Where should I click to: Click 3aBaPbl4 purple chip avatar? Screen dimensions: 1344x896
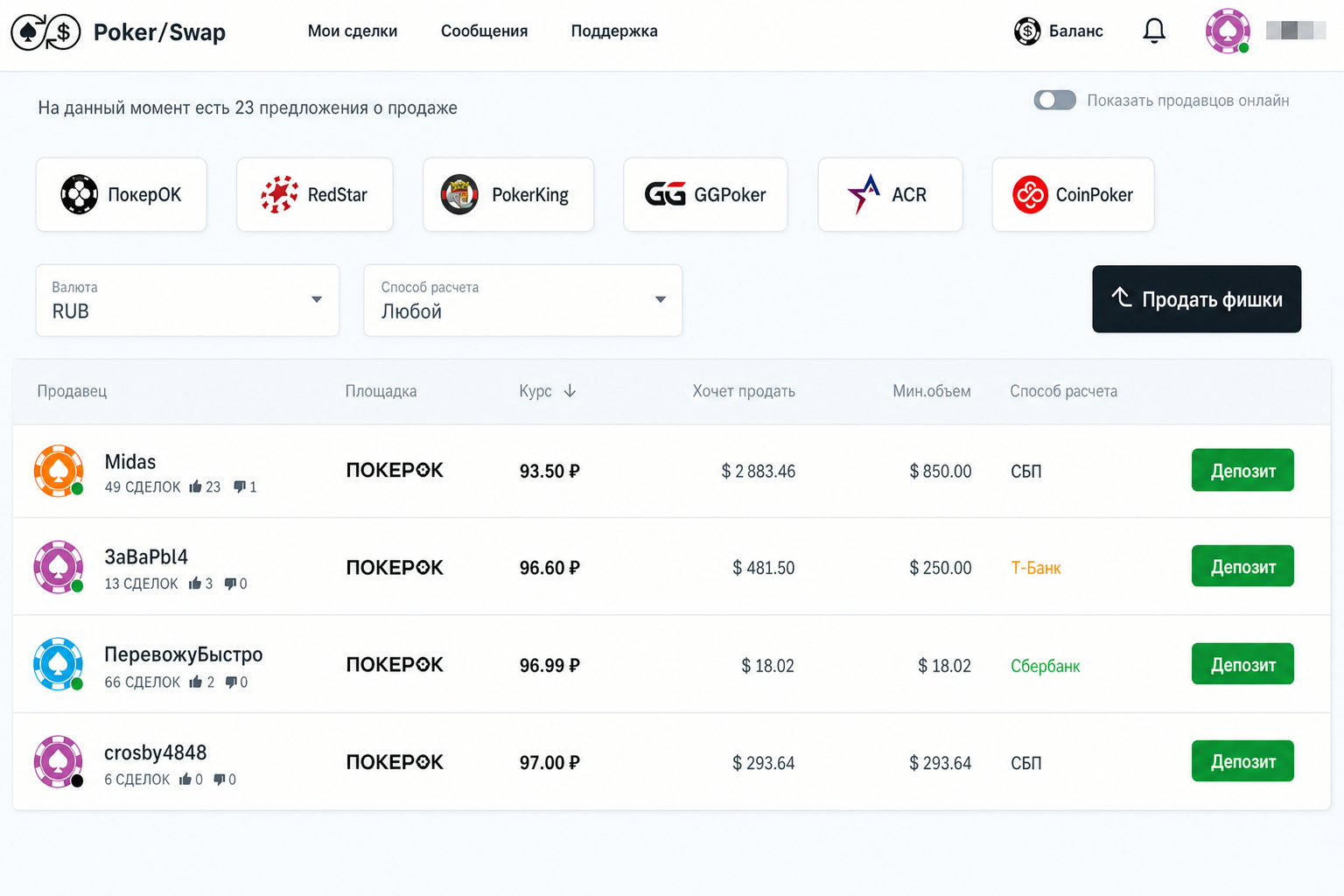(x=59, y=567)
